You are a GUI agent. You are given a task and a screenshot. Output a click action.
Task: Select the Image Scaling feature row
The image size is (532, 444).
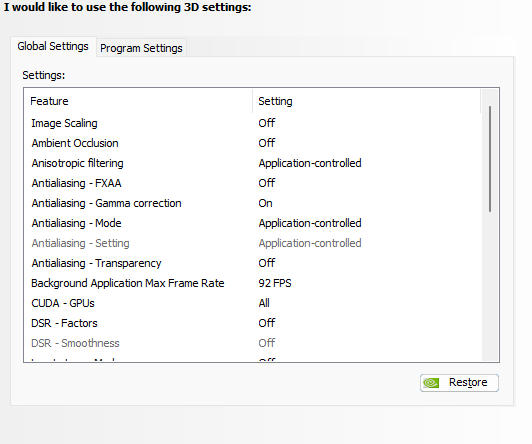pyautogui.click(x=252, y=123)
